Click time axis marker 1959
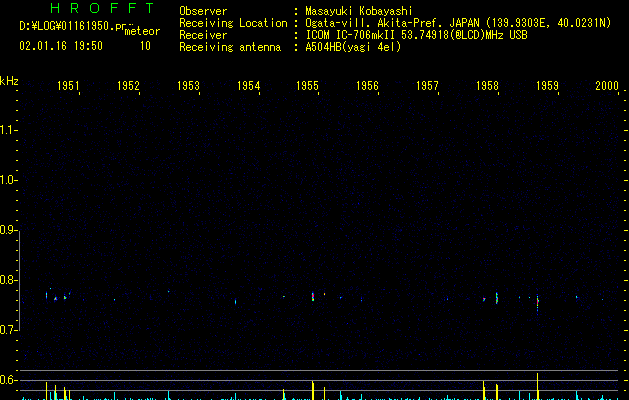The width and height of the screenshot is (629, 400). click(x=547, y=85)
